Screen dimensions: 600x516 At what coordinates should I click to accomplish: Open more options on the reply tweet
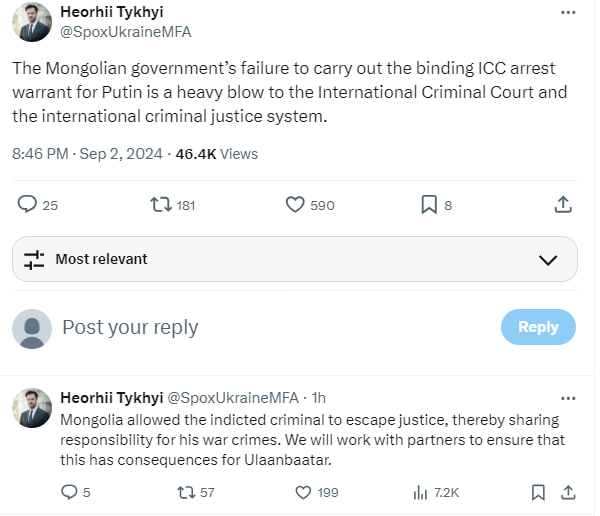568,397
